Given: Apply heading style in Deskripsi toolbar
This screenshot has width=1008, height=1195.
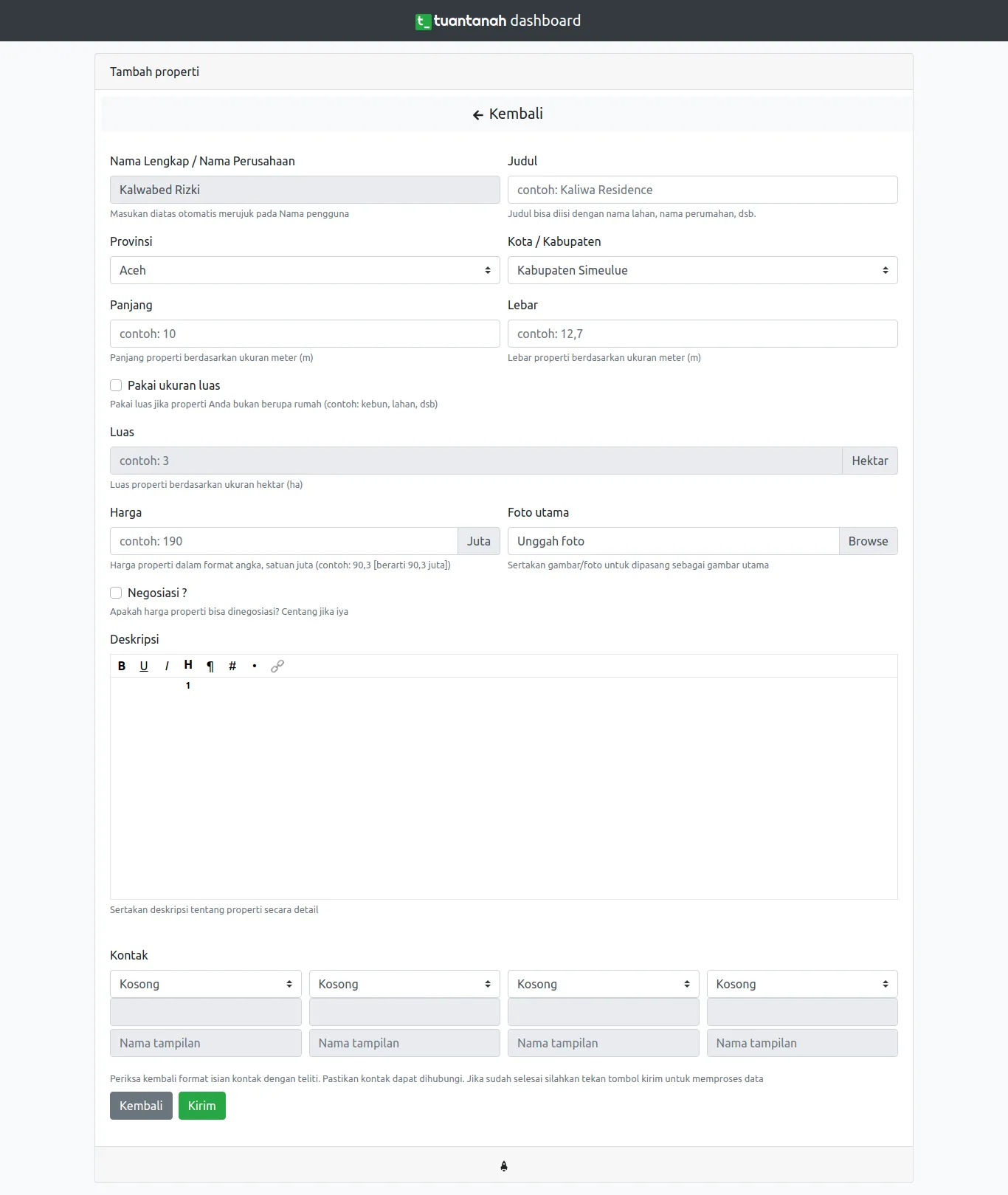Looking at the screenshot, I should point(188,665).
